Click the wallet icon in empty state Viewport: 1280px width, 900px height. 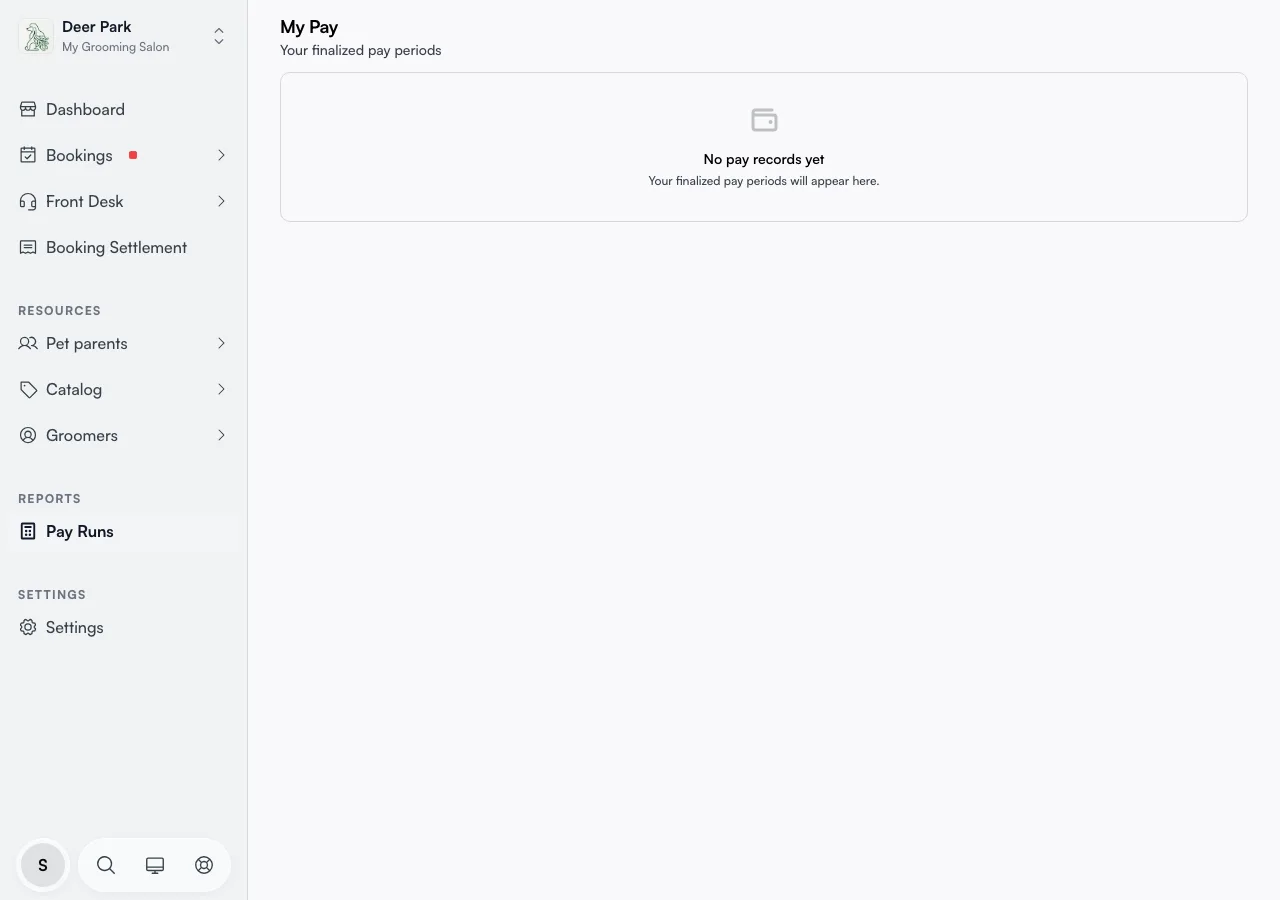(764, 120)
